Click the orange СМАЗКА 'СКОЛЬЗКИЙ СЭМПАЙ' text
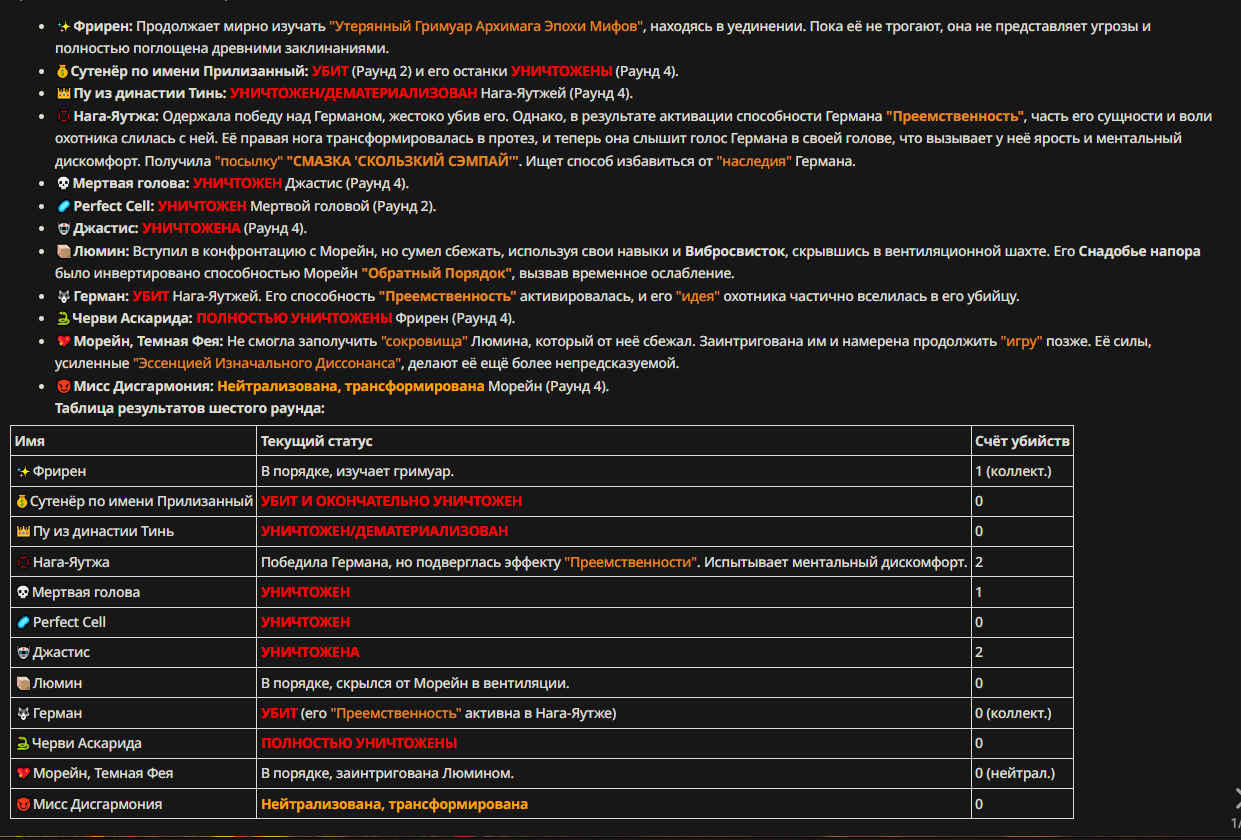The height and width of the screenshot is (840, 1241). 403,161
